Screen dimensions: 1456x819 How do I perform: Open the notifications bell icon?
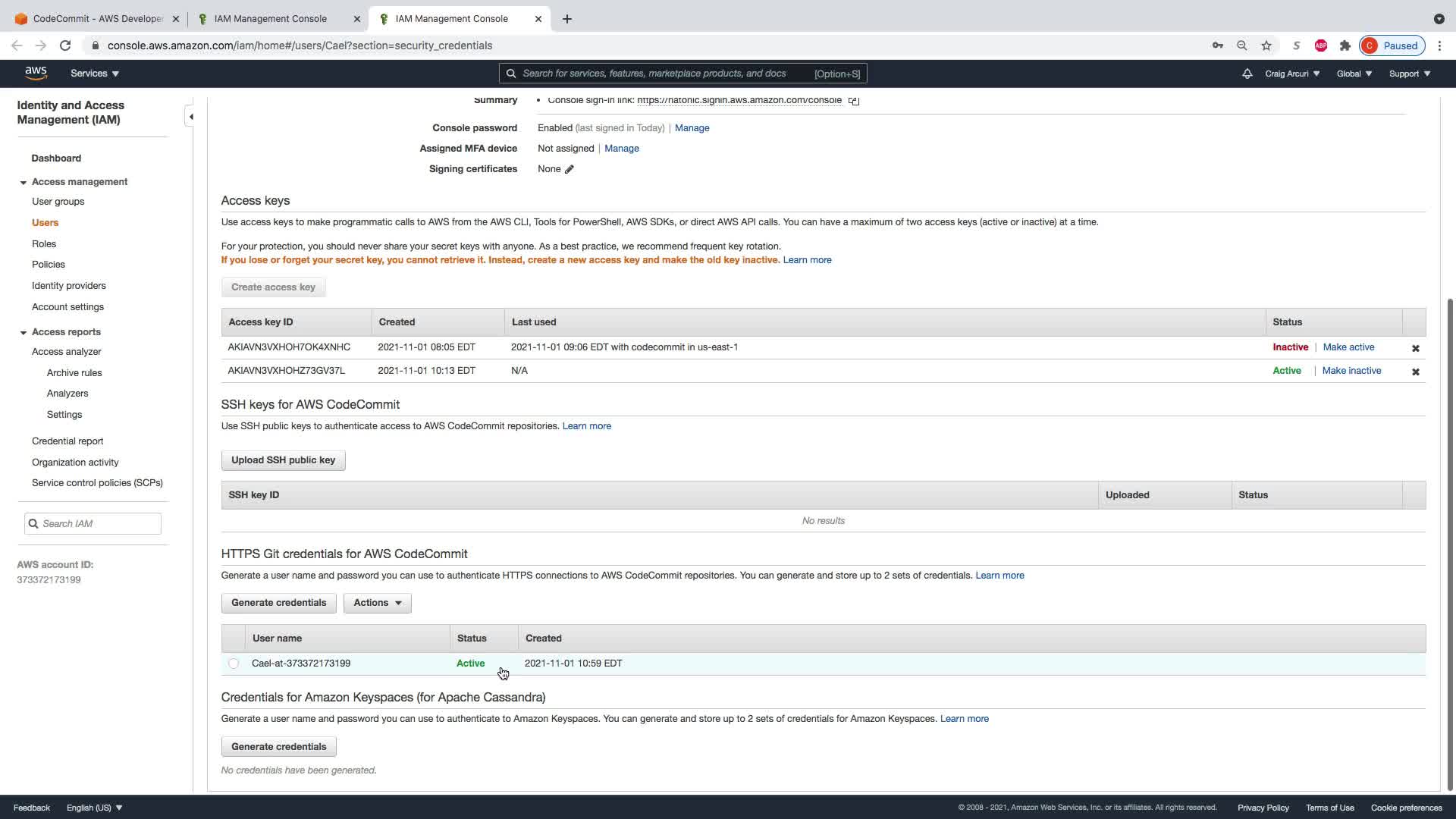(1247, 74)
